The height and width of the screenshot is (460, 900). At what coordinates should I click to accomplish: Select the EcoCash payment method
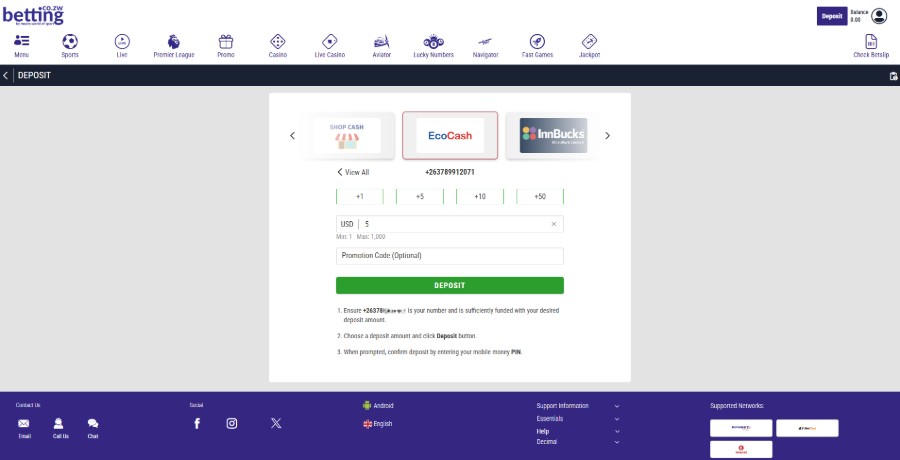(450, 136)
